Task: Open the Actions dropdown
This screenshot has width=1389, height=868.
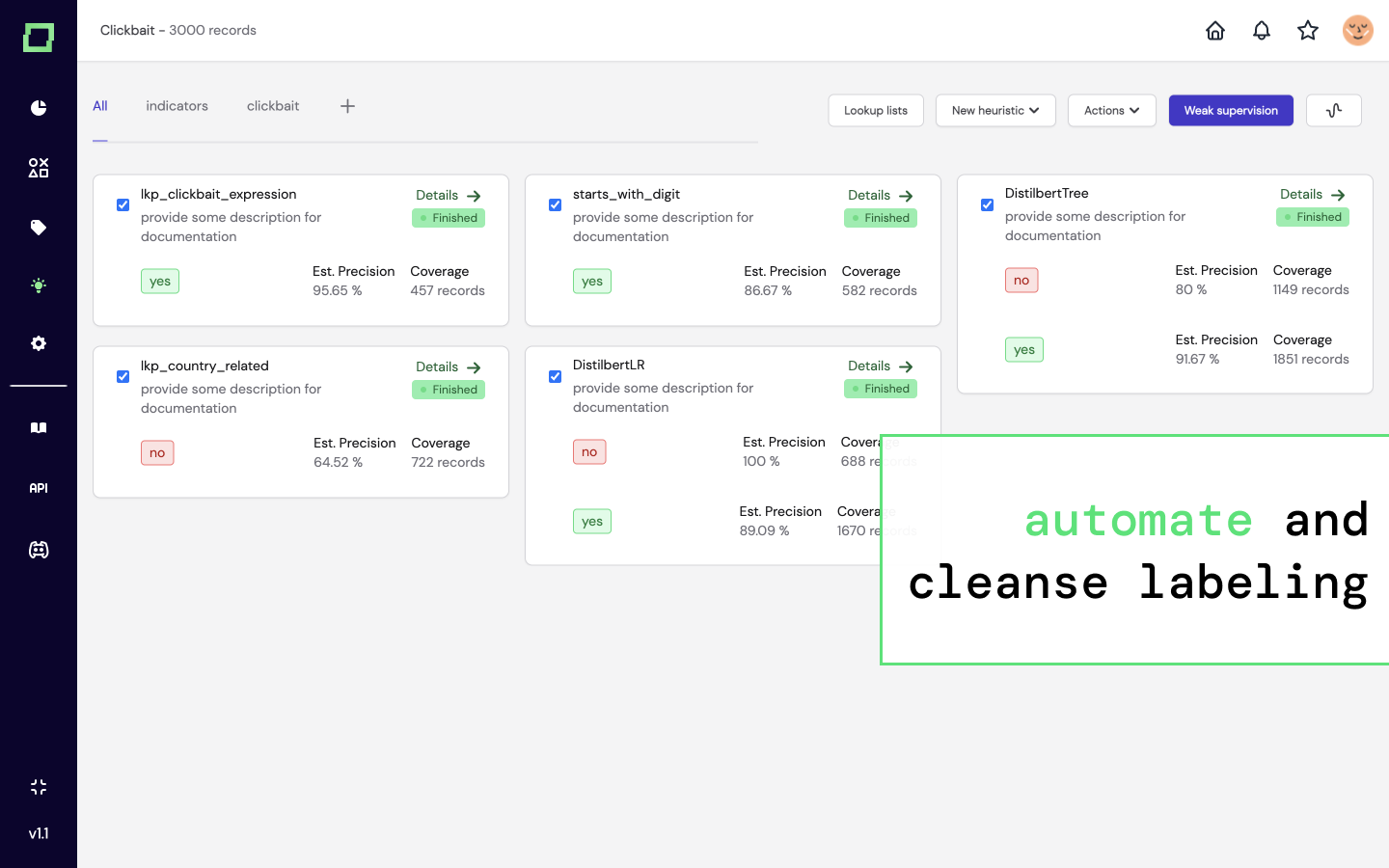Action: pos(1112,110)
